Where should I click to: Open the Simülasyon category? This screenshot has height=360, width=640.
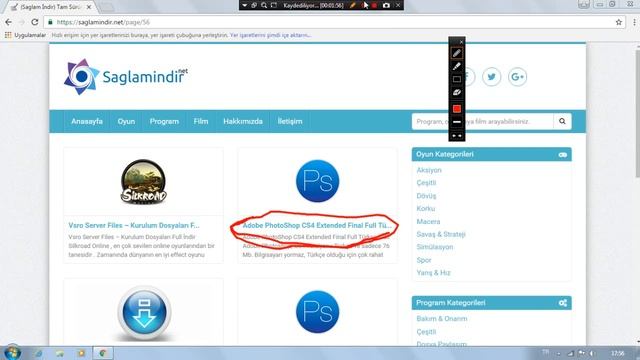click(435, 247)
